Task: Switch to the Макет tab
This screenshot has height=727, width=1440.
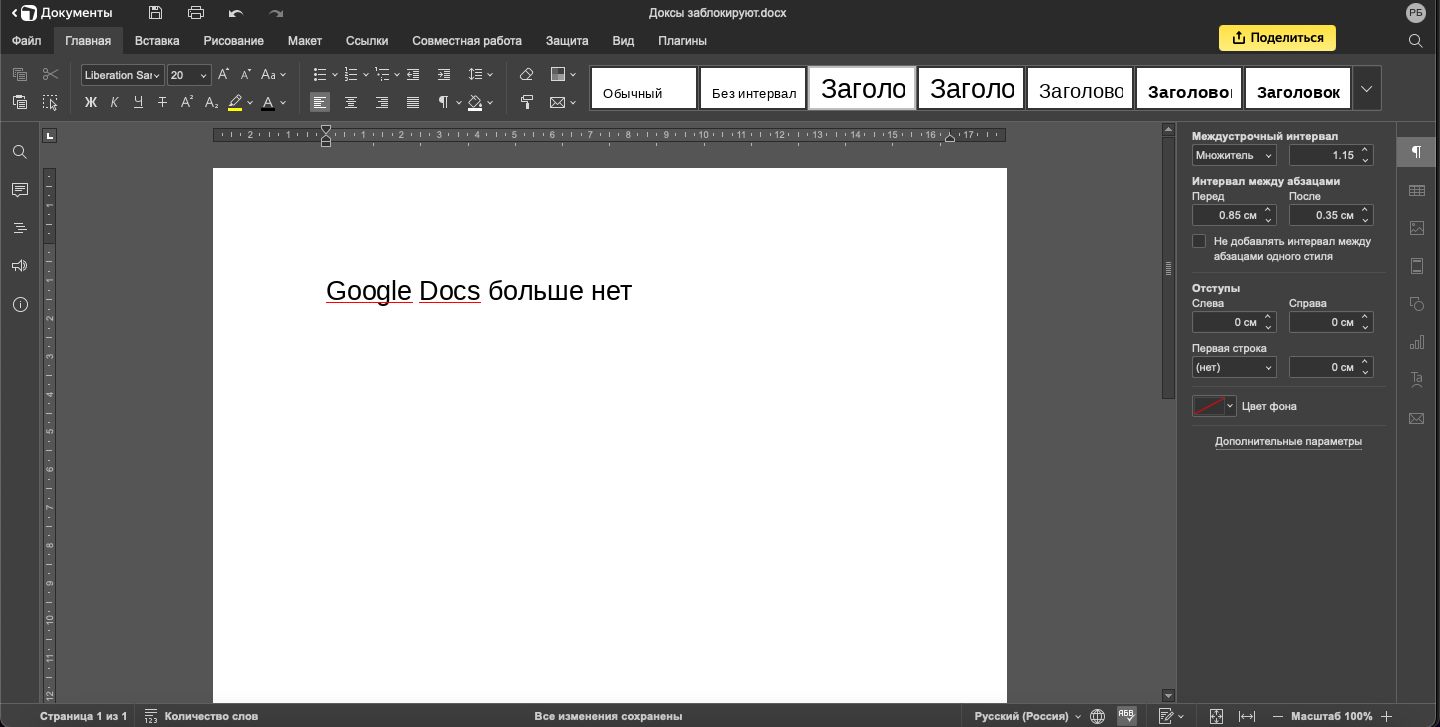Action: click(305, 41)
